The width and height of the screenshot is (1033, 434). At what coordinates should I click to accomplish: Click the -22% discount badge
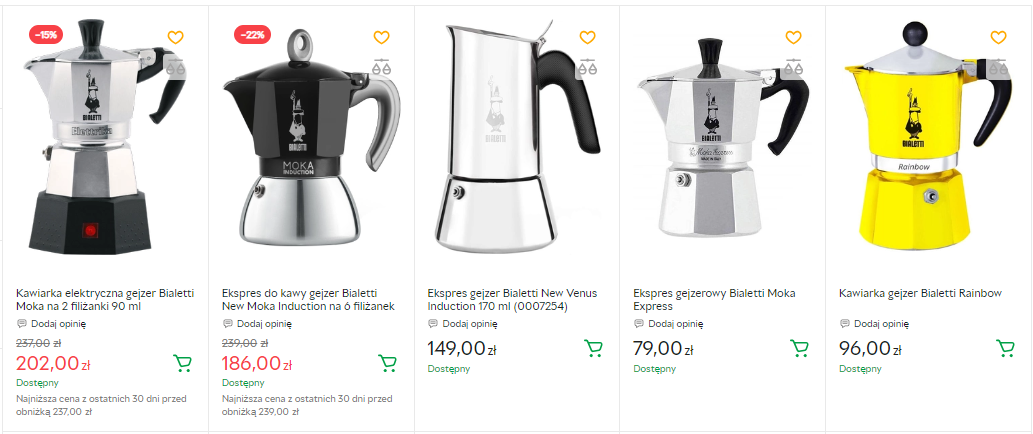[252, 34]
